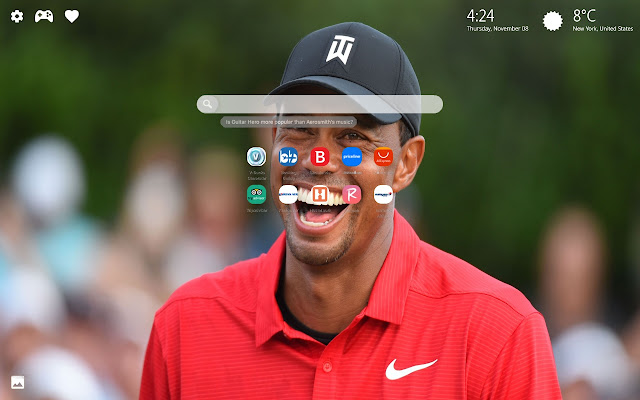Click the magnifier search icon
Image resolution: width=640 pixels, height=400 pixels.
pyautogui.click(x=207, y=104)
